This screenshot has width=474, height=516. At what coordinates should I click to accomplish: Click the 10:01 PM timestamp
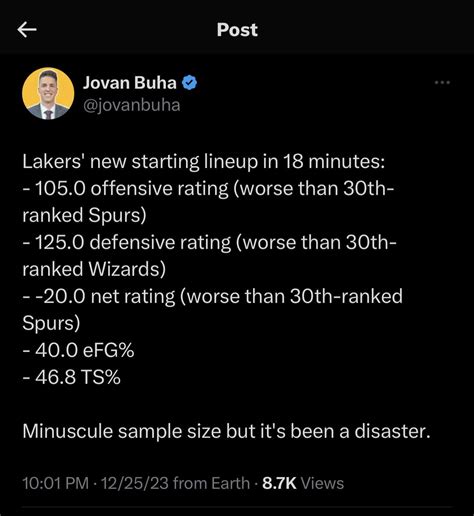tap(56, 483)
